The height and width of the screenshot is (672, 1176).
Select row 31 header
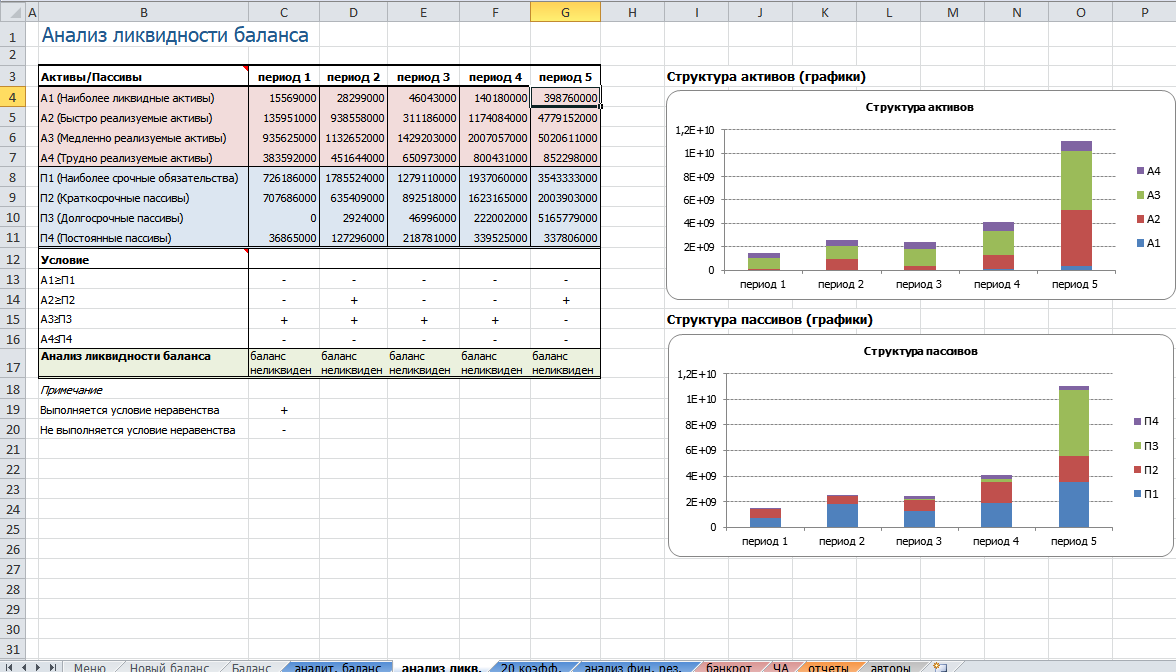13,650
